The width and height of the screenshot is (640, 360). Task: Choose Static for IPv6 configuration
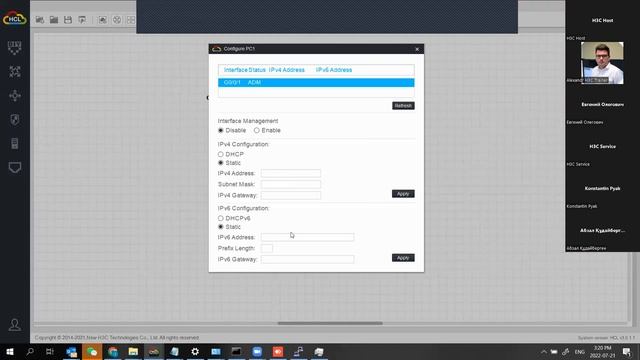(221, 227)
